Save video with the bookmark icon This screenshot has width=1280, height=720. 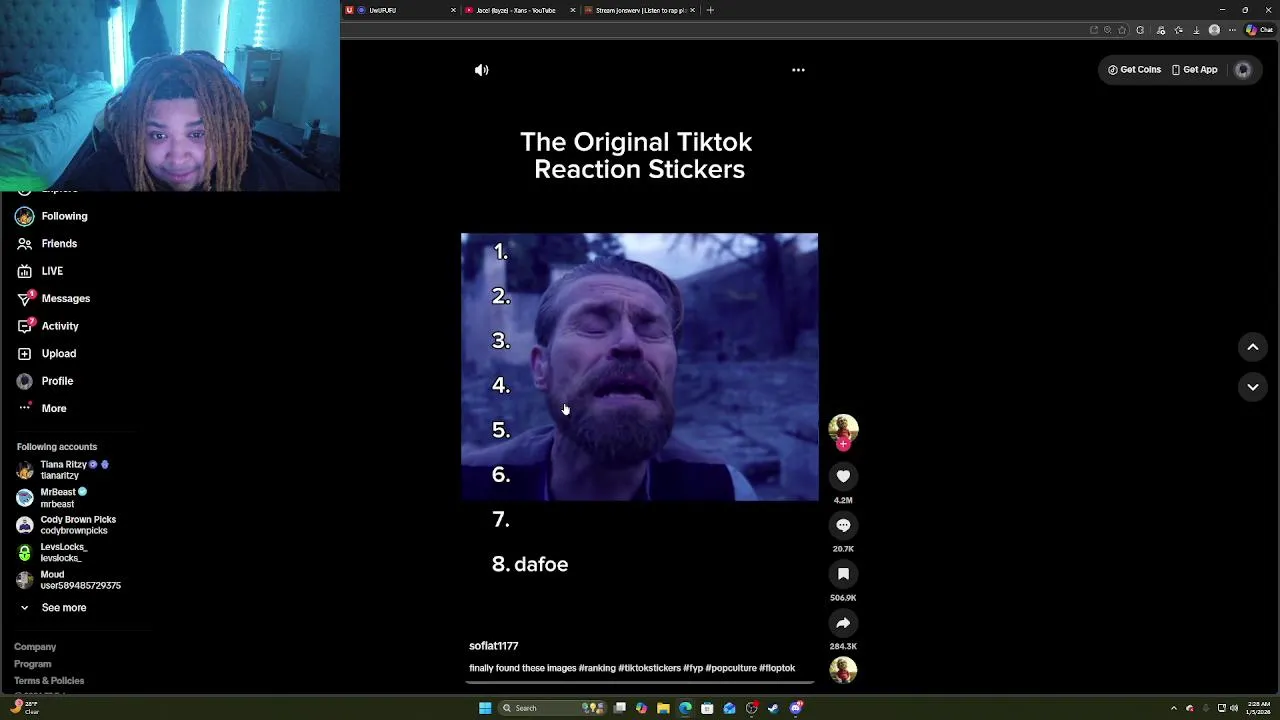point(843,574)
